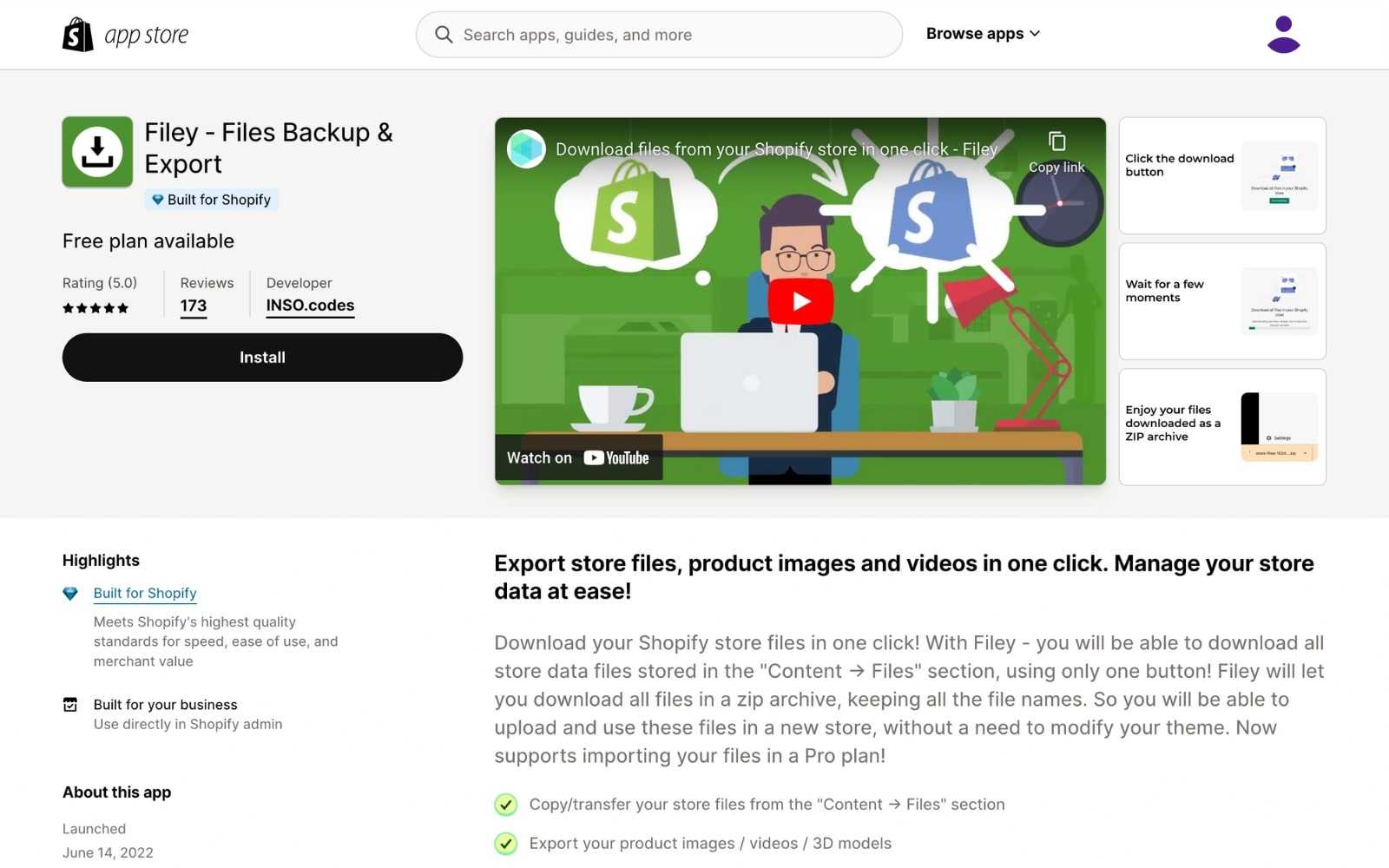Play the YouTube video
This screenshot has width=1389, height=868.
(x=800, y=301)
